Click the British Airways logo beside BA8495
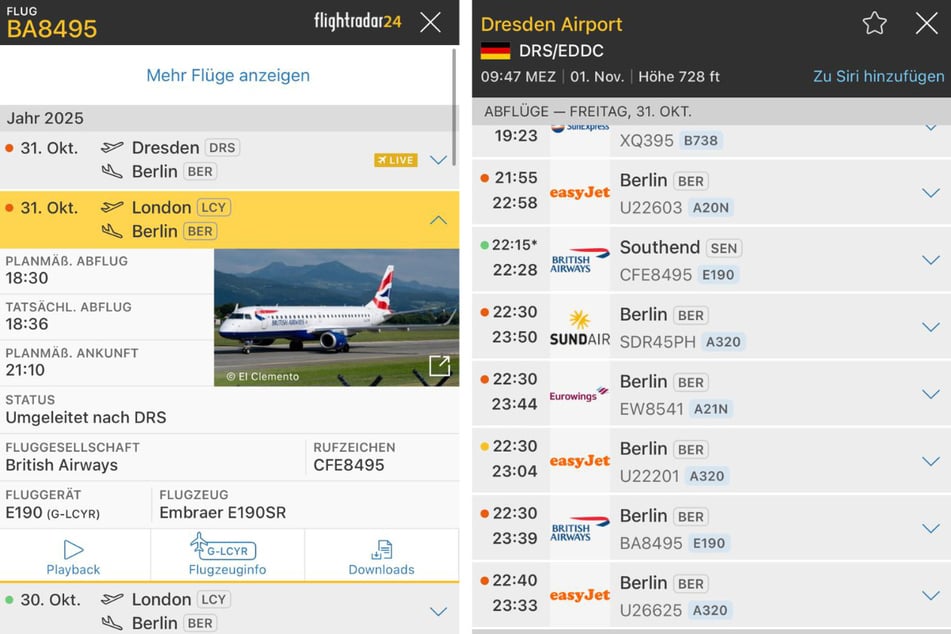The image size is (951, 634). [x=579, y=528]
